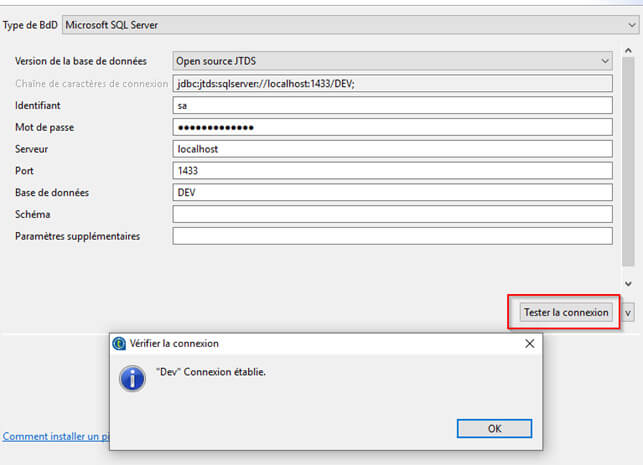Open the Type de BdD dropdown
This screenshot has width=643, height=465.
point(351,25)
